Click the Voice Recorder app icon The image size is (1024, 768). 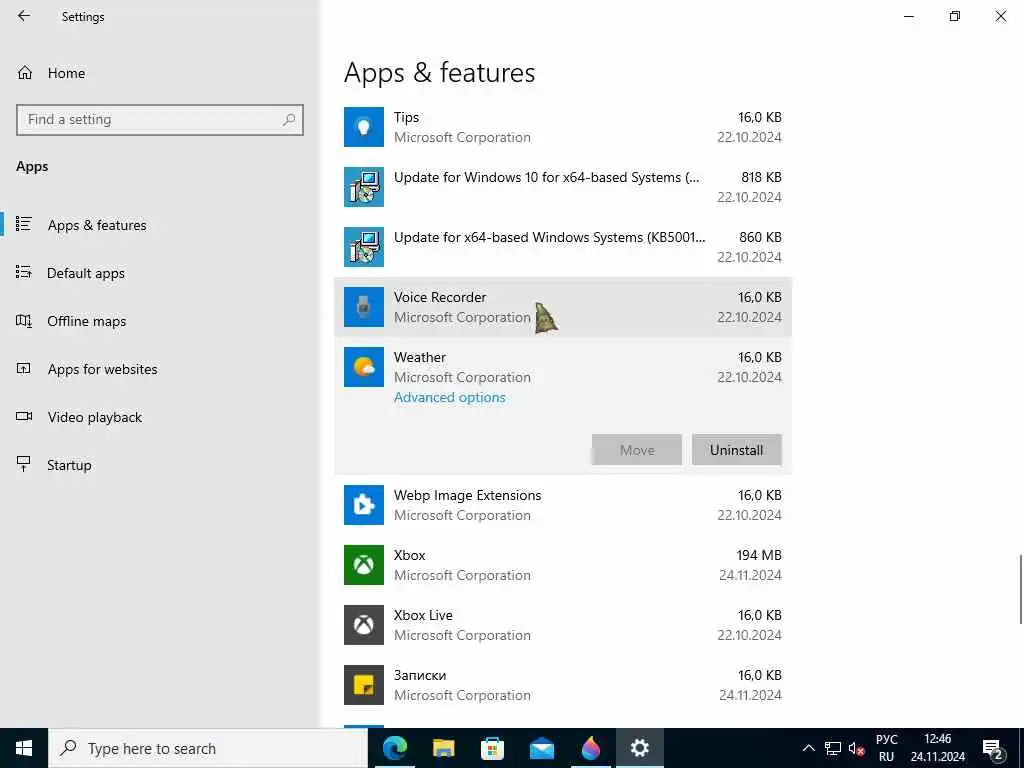coord(364,307)
